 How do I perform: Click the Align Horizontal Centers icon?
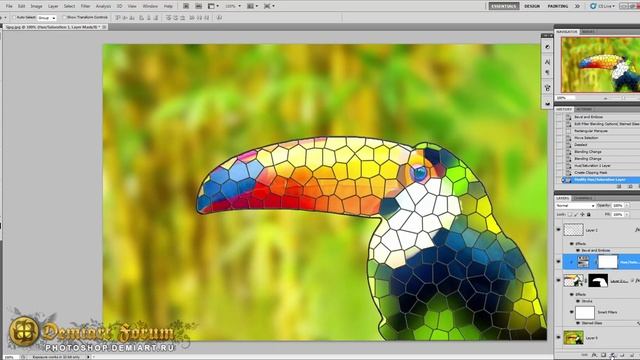point(149,18)
